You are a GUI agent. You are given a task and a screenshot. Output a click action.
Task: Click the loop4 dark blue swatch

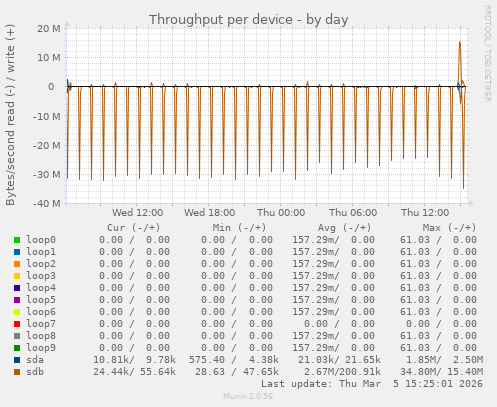(x=17, y=288)
